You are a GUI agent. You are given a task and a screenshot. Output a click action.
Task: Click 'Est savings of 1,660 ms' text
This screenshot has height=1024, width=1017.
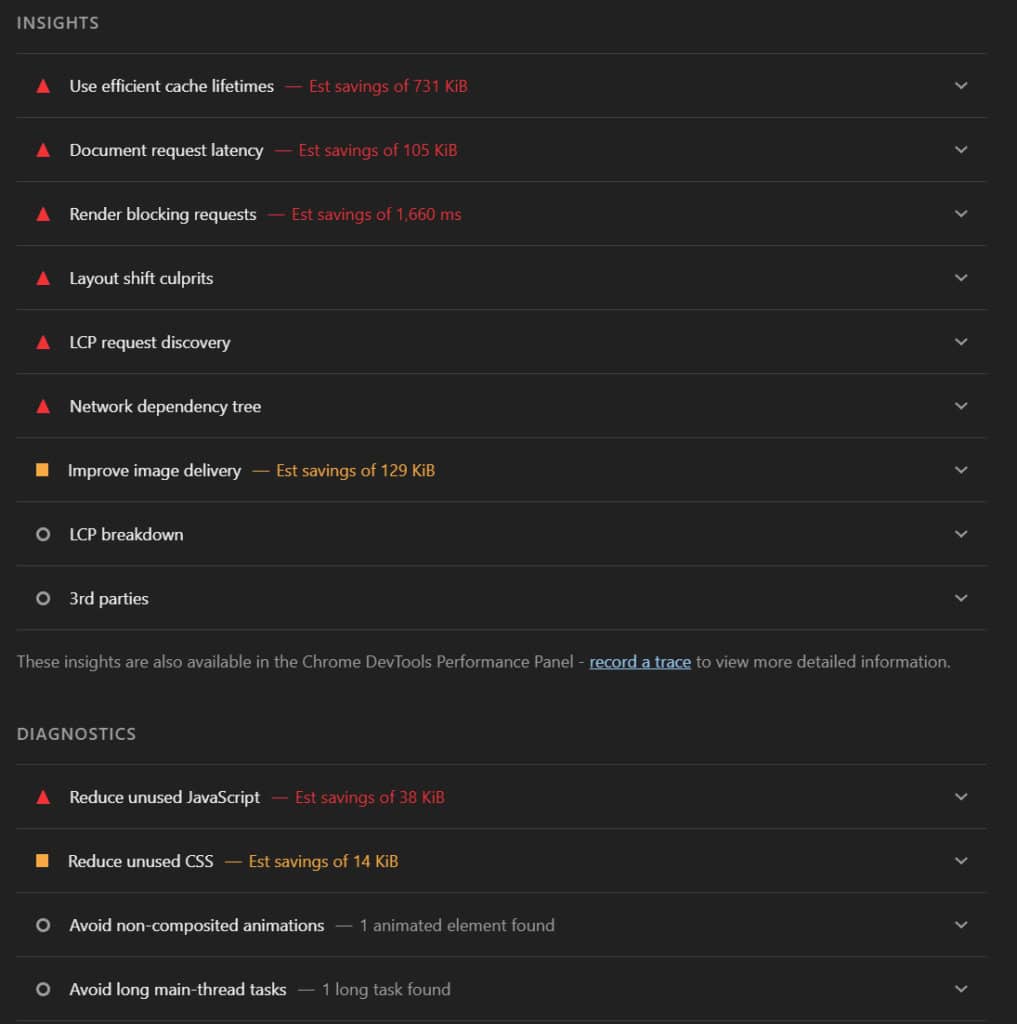tap(376, 214)
